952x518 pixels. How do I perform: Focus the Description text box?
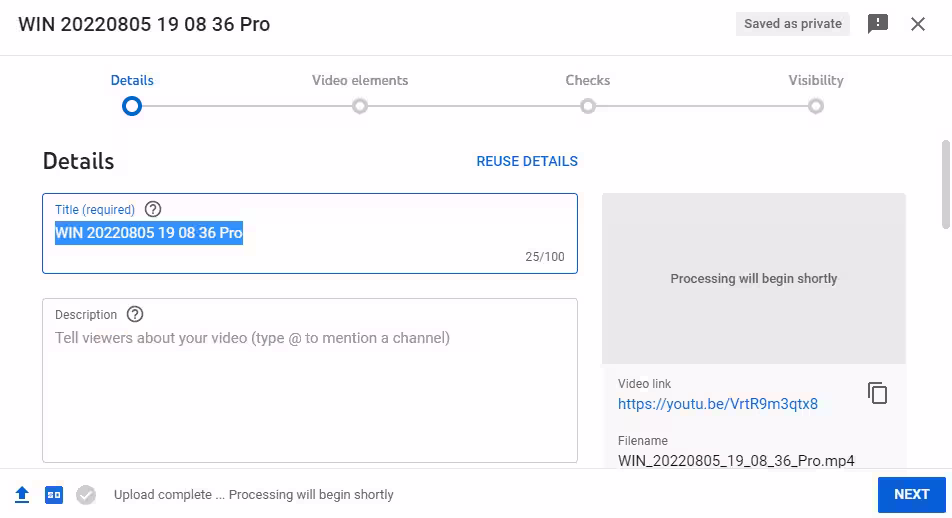pos(310,390)
